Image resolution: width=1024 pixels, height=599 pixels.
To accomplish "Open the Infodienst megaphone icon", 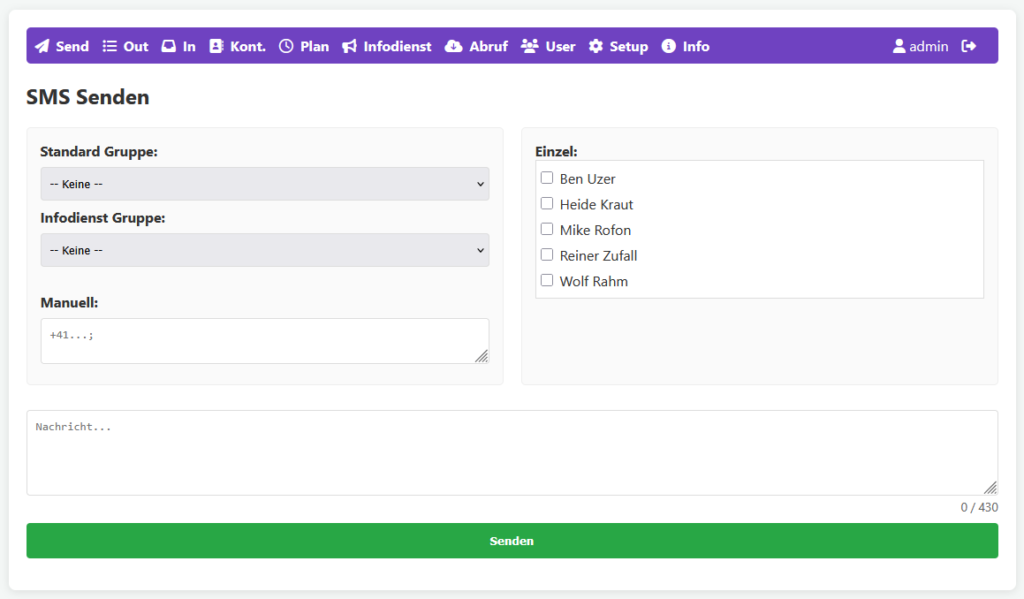I will (349, 46).
